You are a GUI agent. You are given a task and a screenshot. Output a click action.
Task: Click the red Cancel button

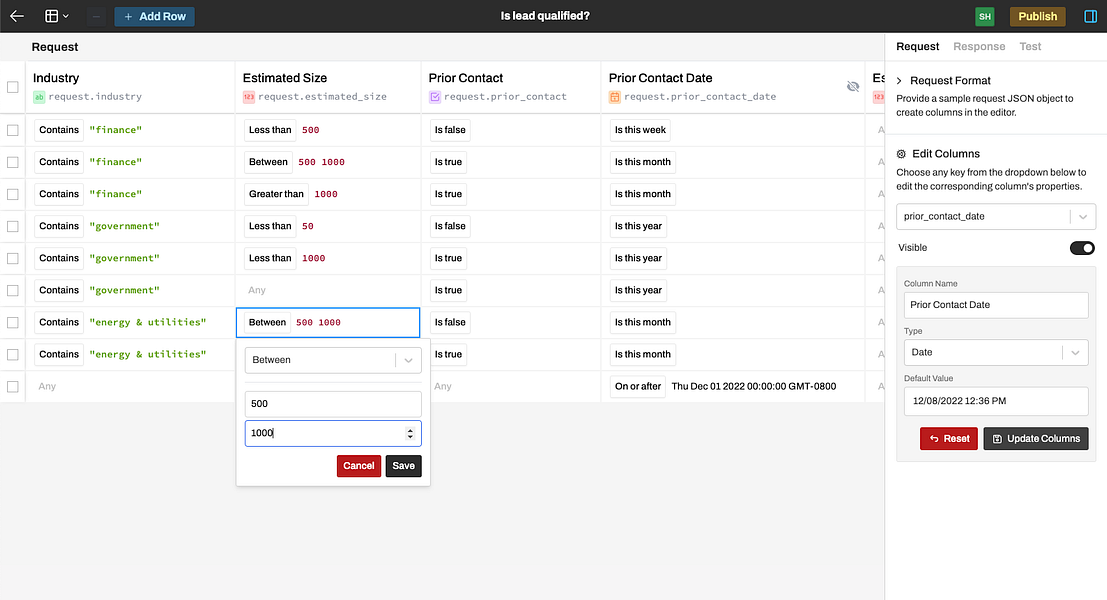click(359, 466)
